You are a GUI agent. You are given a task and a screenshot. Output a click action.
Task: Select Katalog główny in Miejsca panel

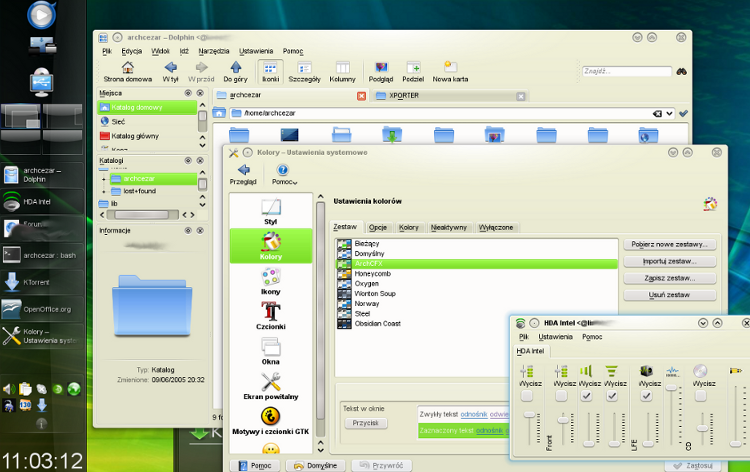tap(148, 136)
